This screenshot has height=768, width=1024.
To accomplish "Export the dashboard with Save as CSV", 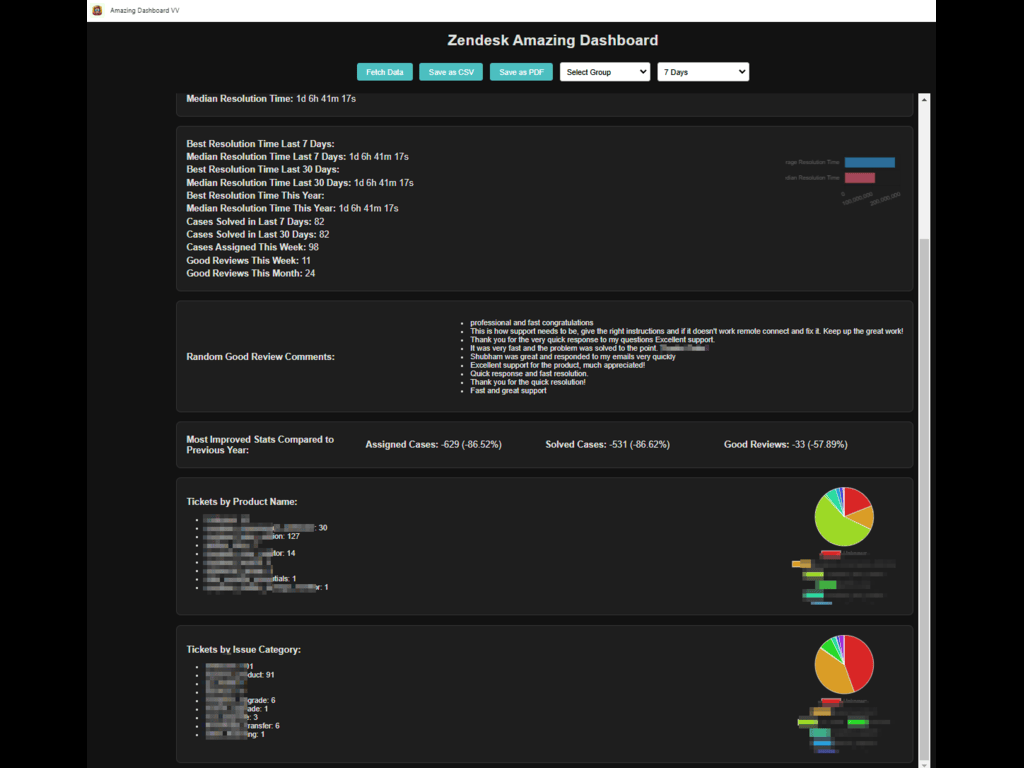I will click(x=451, y=72).
